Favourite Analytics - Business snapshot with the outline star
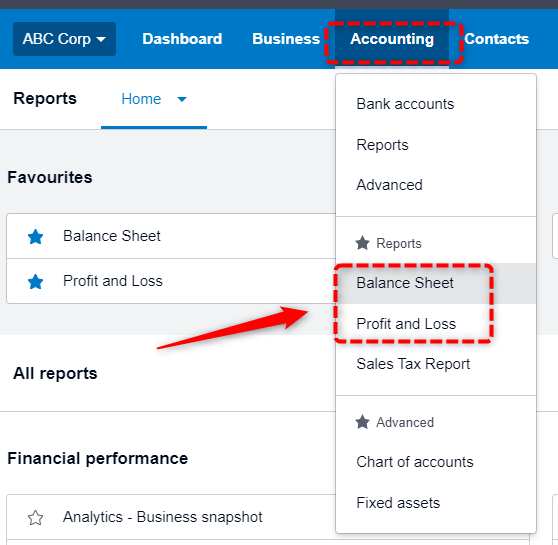558x545 pixels. [x=36, y=518]
